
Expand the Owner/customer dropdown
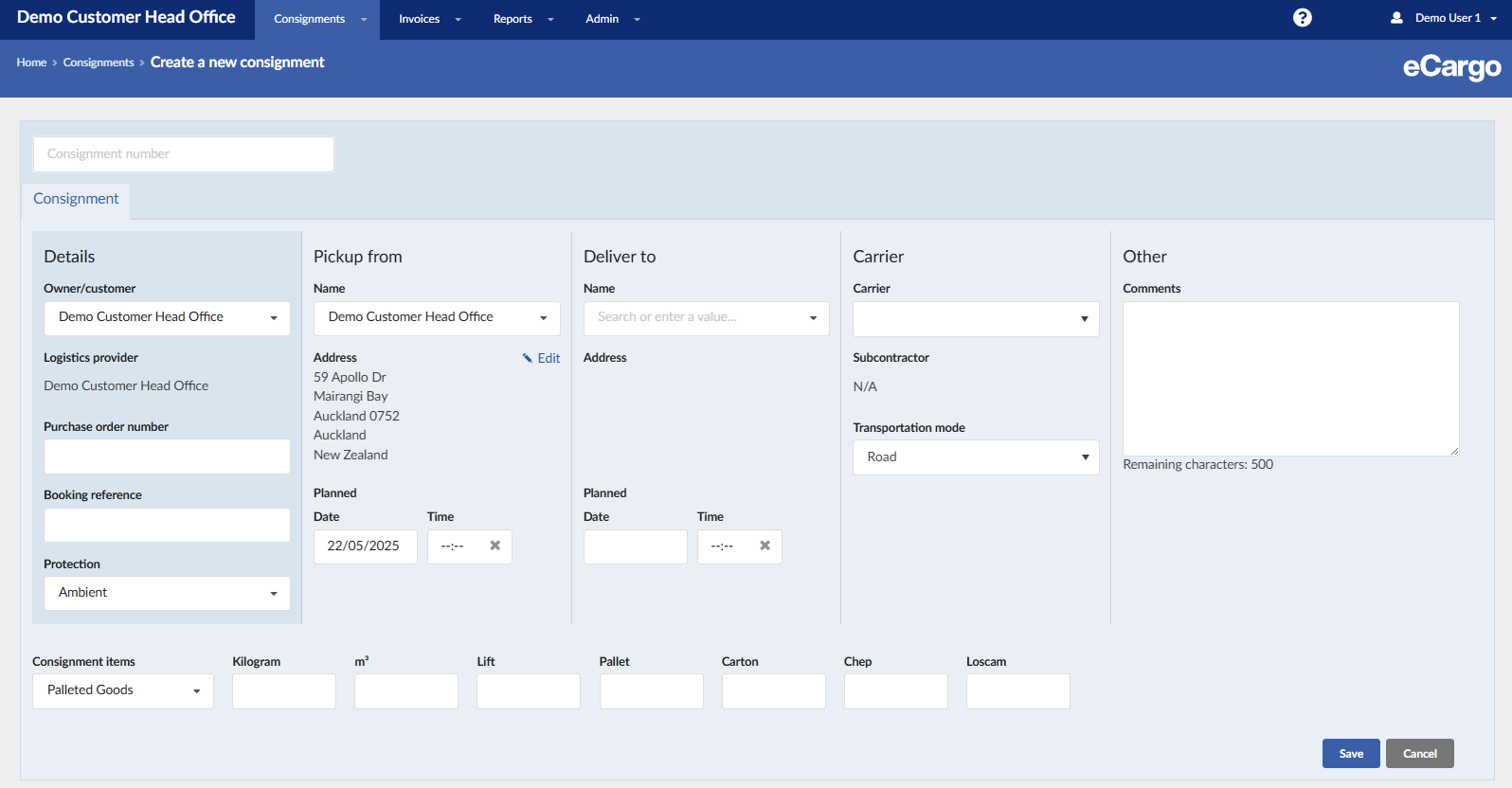point(167,318)
